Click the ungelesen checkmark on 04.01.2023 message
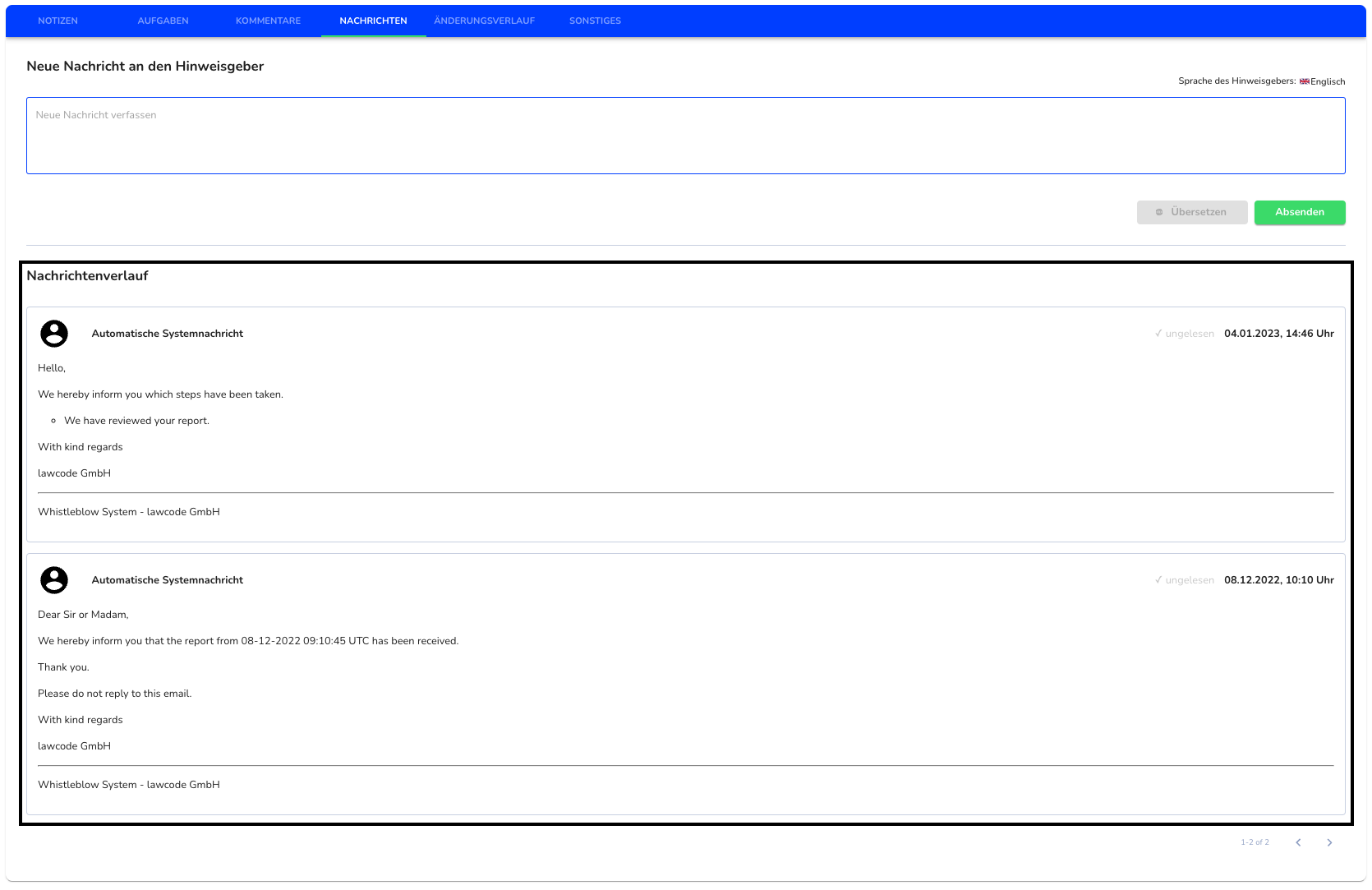The image size is (1372, 890). 1158,334
